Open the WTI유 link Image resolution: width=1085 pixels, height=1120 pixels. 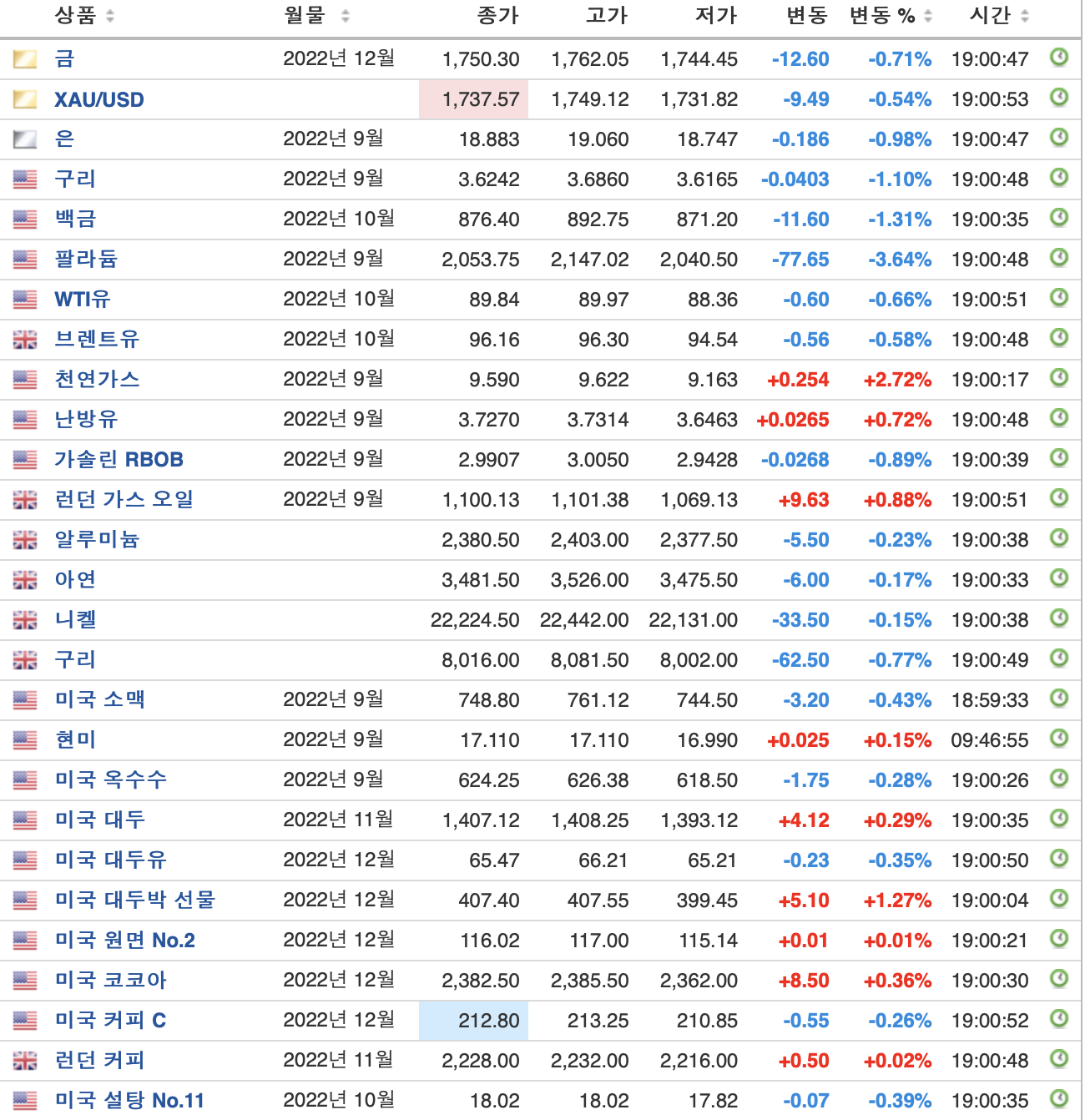83,299
